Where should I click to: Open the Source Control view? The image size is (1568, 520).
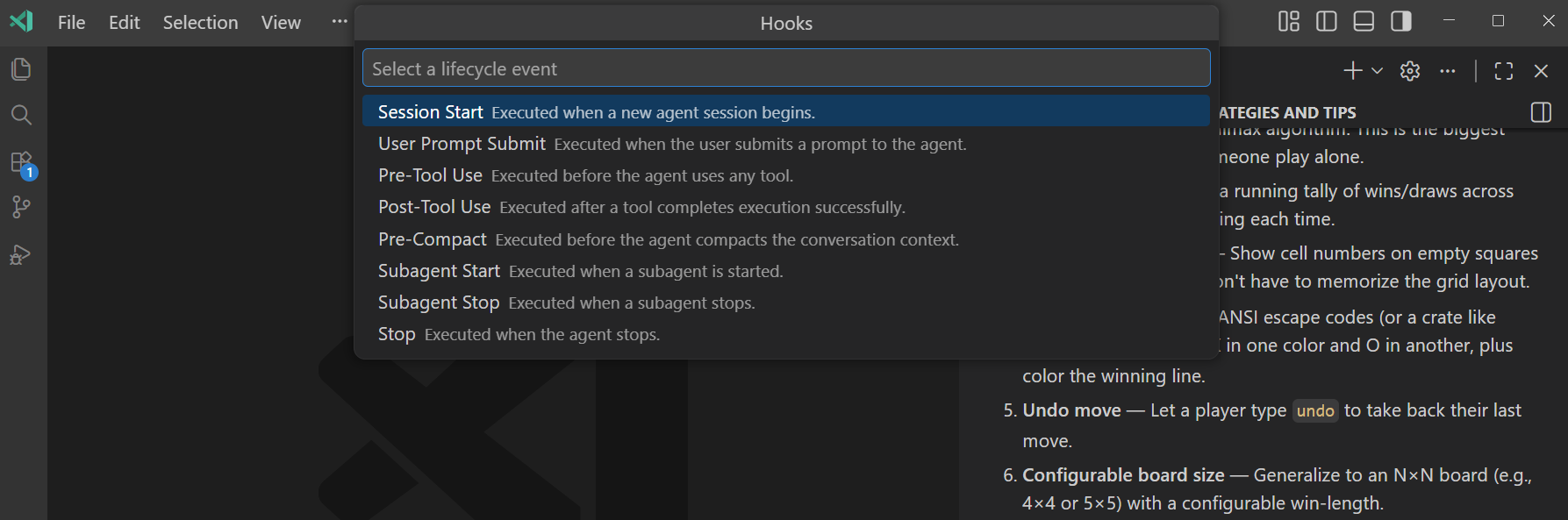pyautogui.click(x=21, y=207)
